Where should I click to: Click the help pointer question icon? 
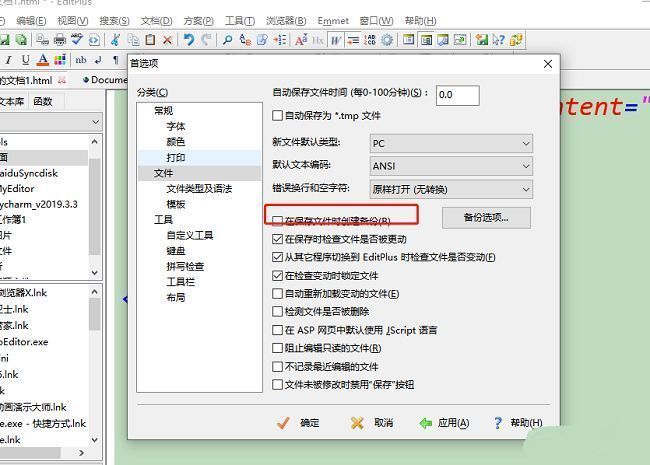[499, 40]
